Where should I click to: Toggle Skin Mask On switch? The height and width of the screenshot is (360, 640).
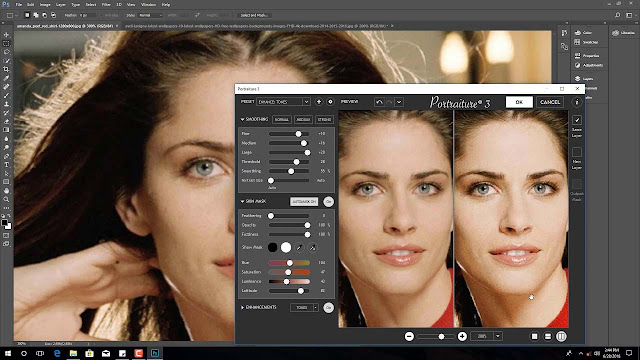pyautogui.click(x=328, y=202)
